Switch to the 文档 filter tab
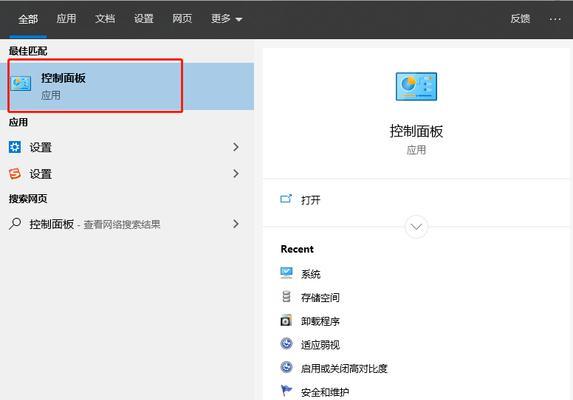The height and width of the screenshot is (400, 573). pyautogui.click(x=105, y=19)
